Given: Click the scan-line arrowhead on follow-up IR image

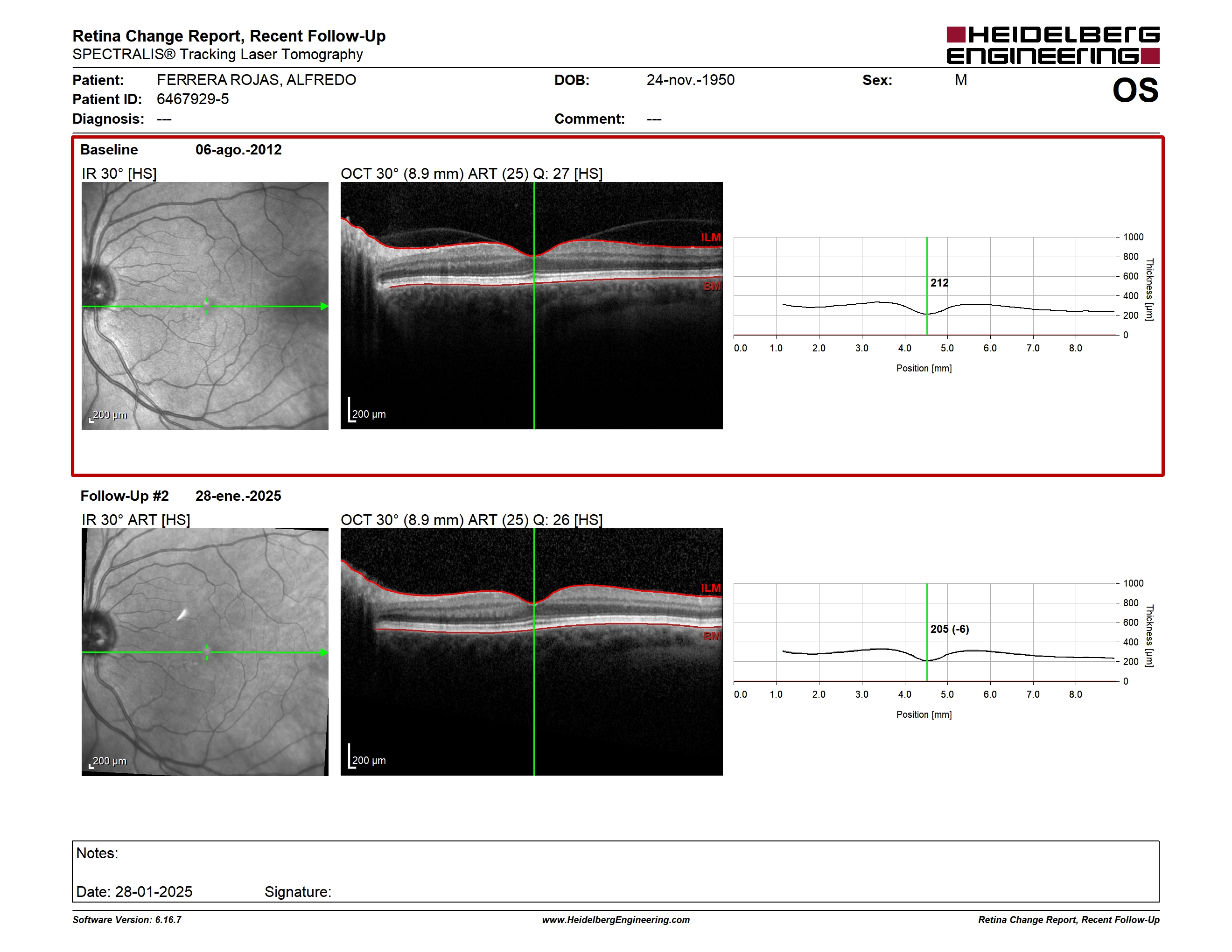Looking at the screenshot, I should (x=324, y=652).
